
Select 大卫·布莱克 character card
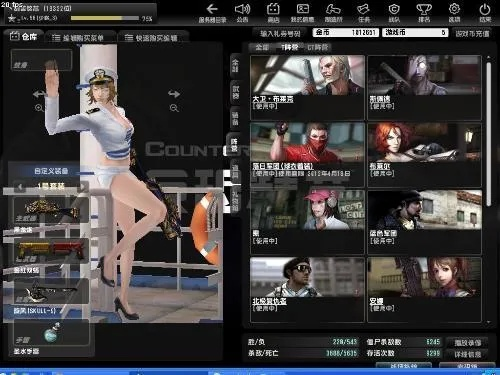307,88
